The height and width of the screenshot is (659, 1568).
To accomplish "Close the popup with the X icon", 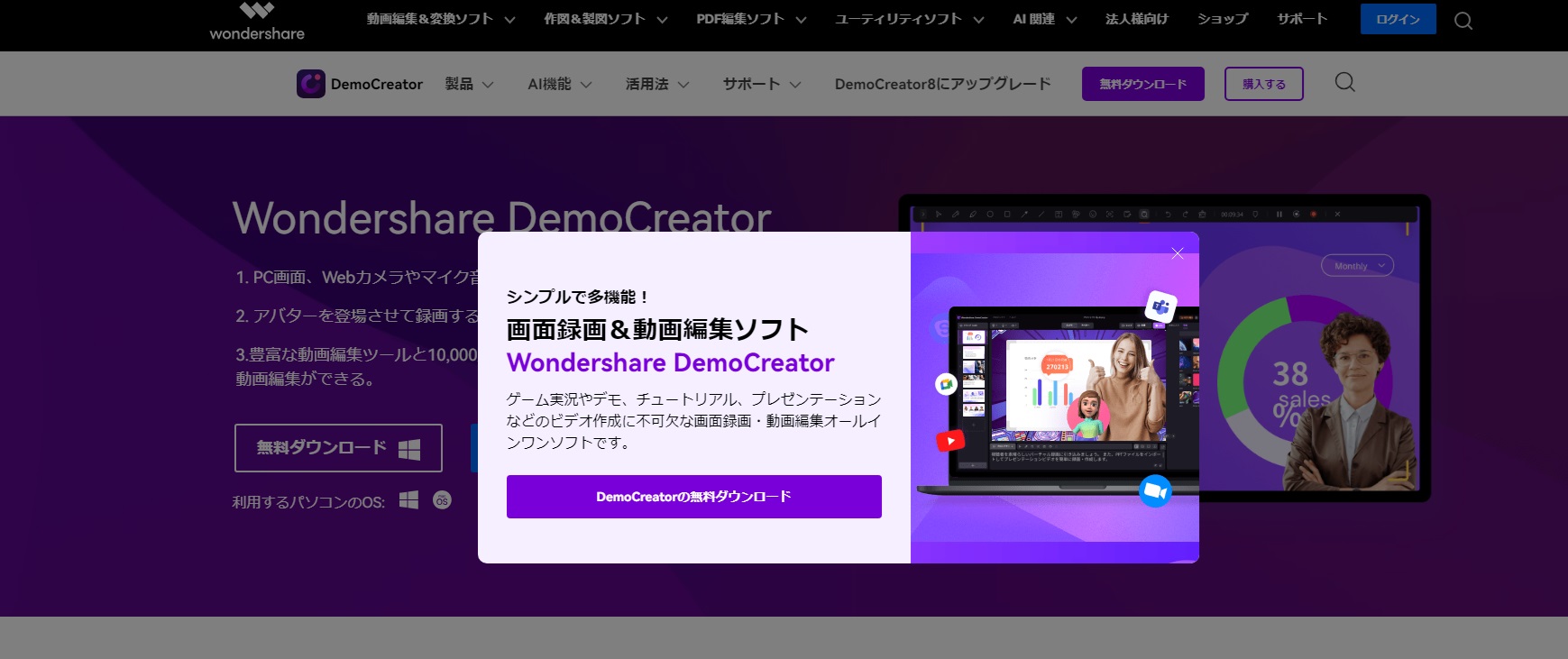I will pos(1177,253).
